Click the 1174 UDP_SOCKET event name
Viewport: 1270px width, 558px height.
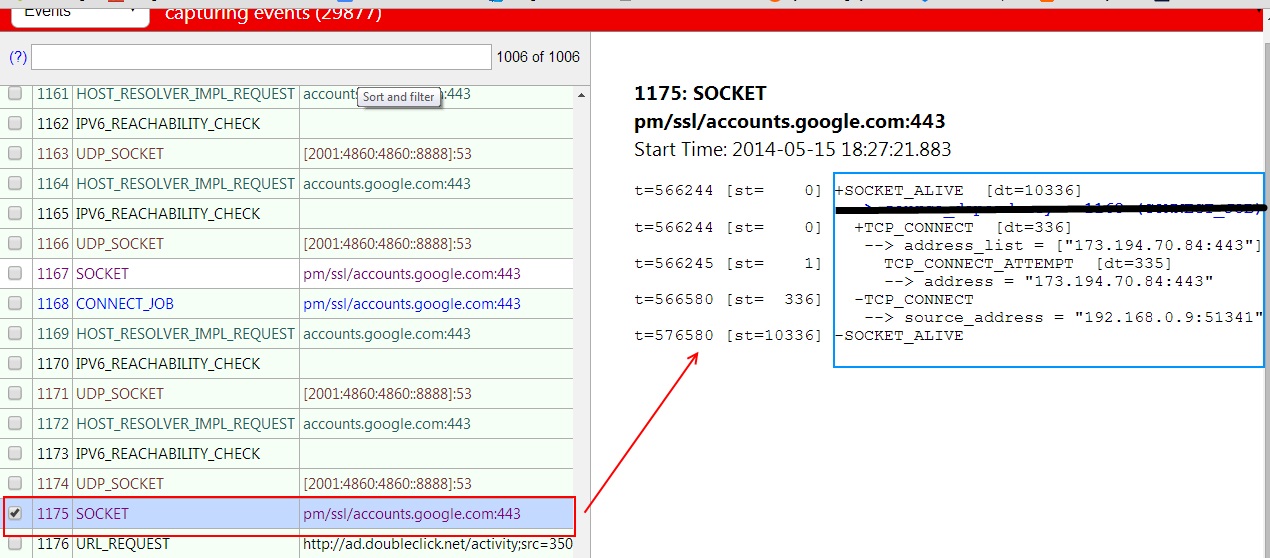(119, 484)
